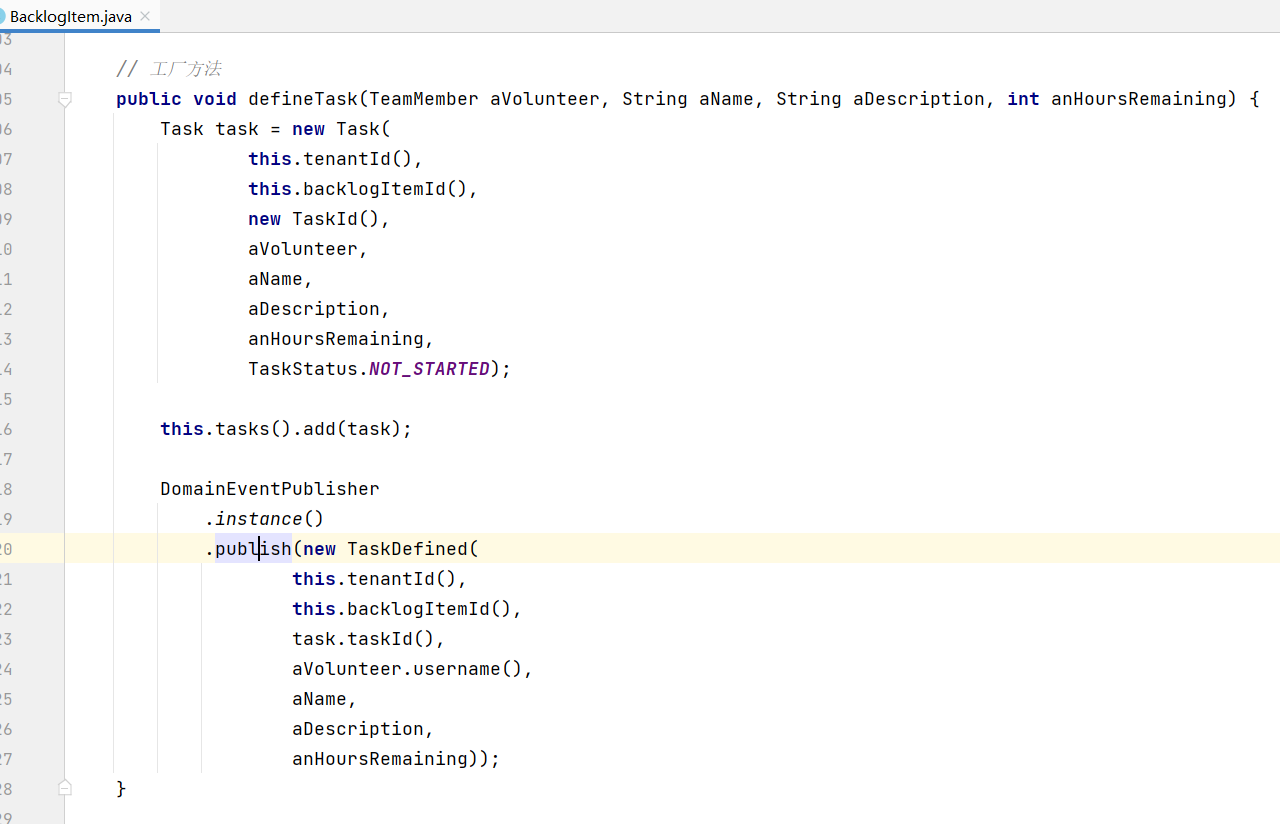Click the defineTask method name

(x=303, y=99)
